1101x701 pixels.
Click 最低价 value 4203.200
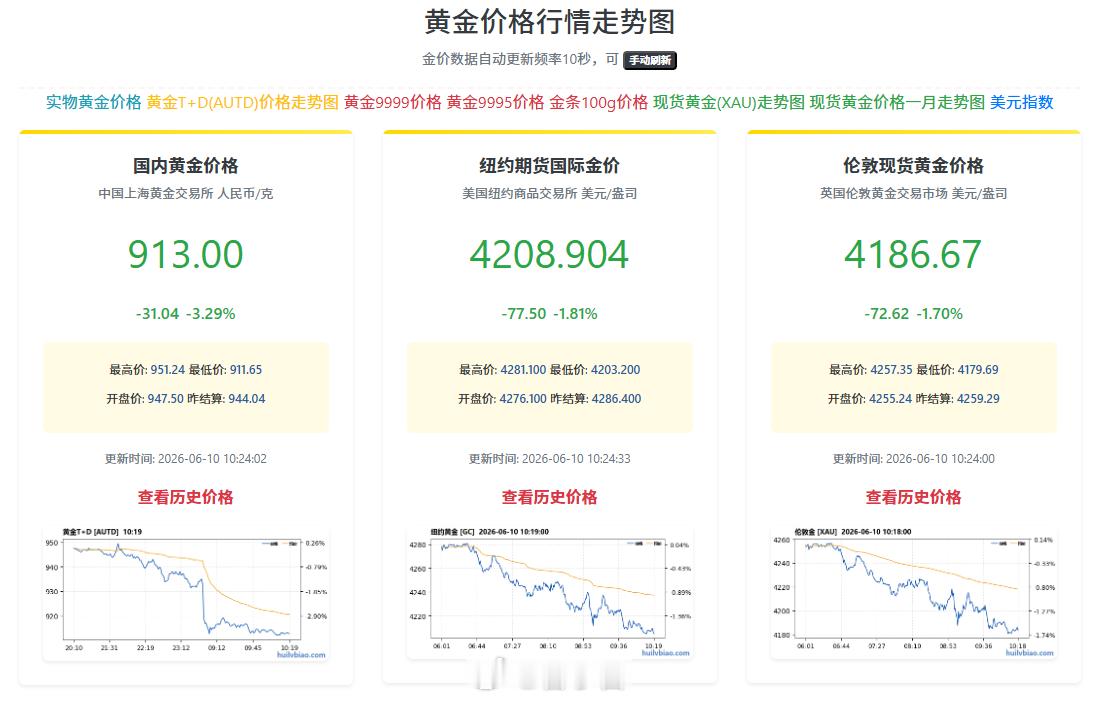(615, 369)
